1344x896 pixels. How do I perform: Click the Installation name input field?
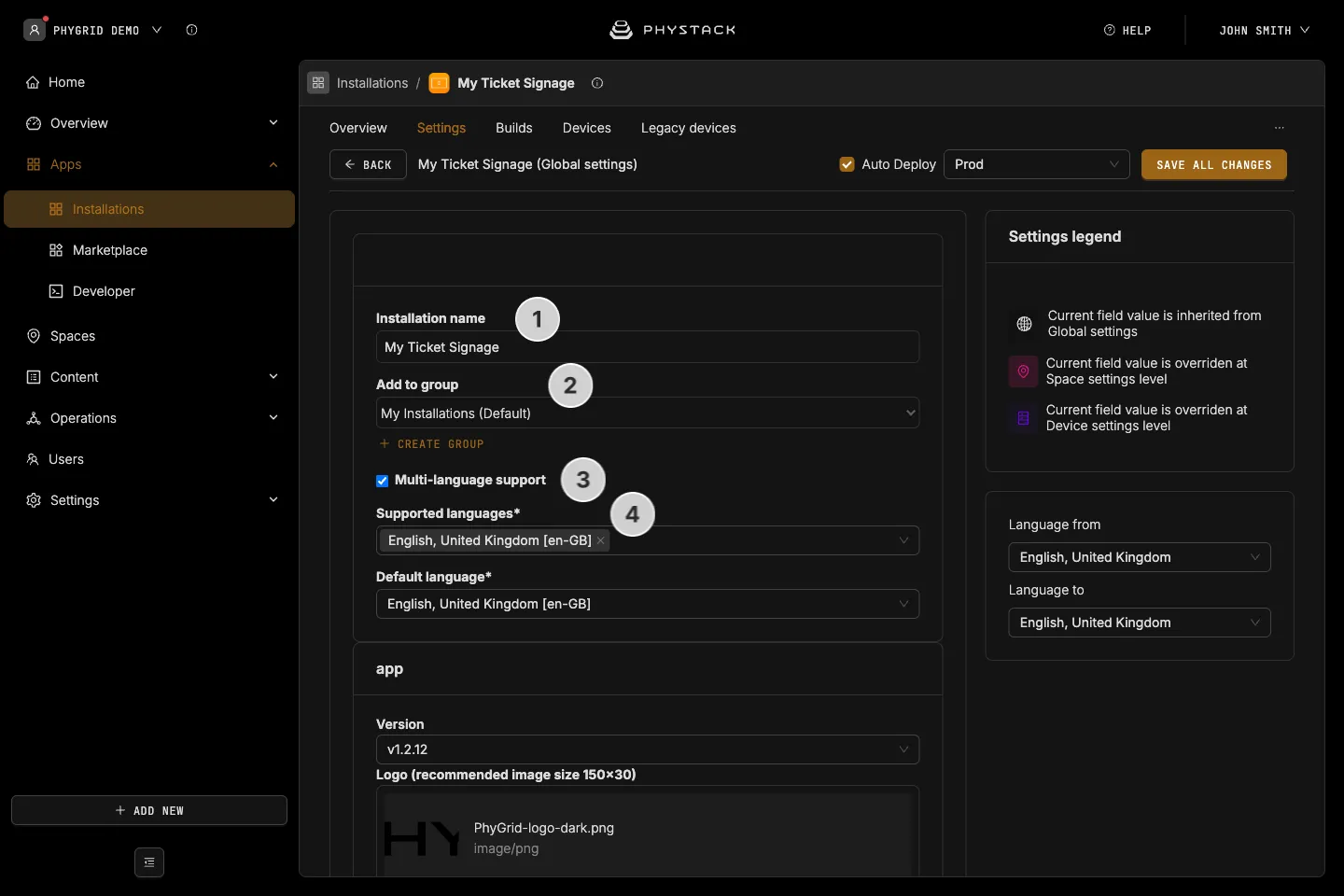coord(648,347)
